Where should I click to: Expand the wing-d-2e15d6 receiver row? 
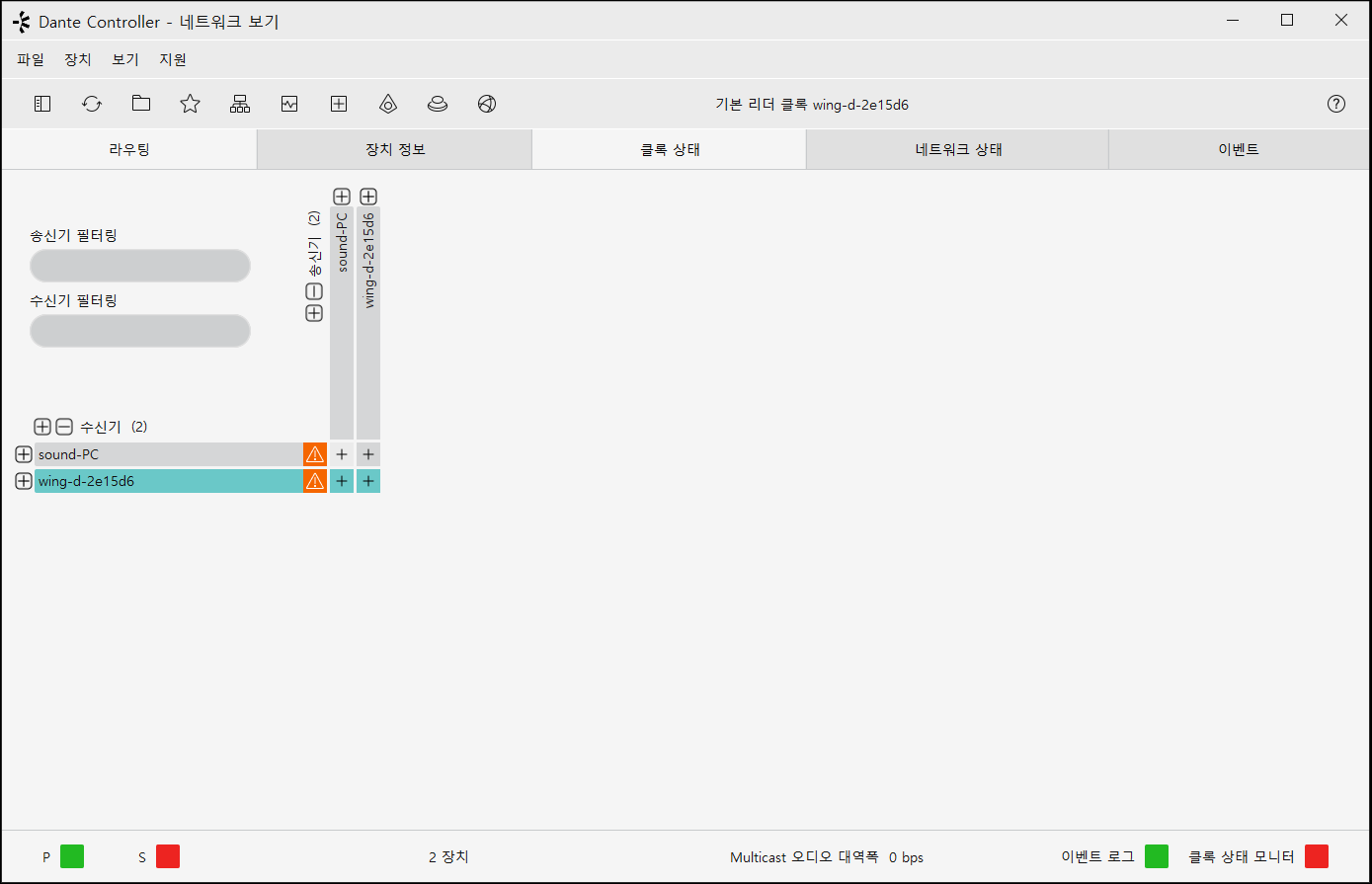point(24,481)
